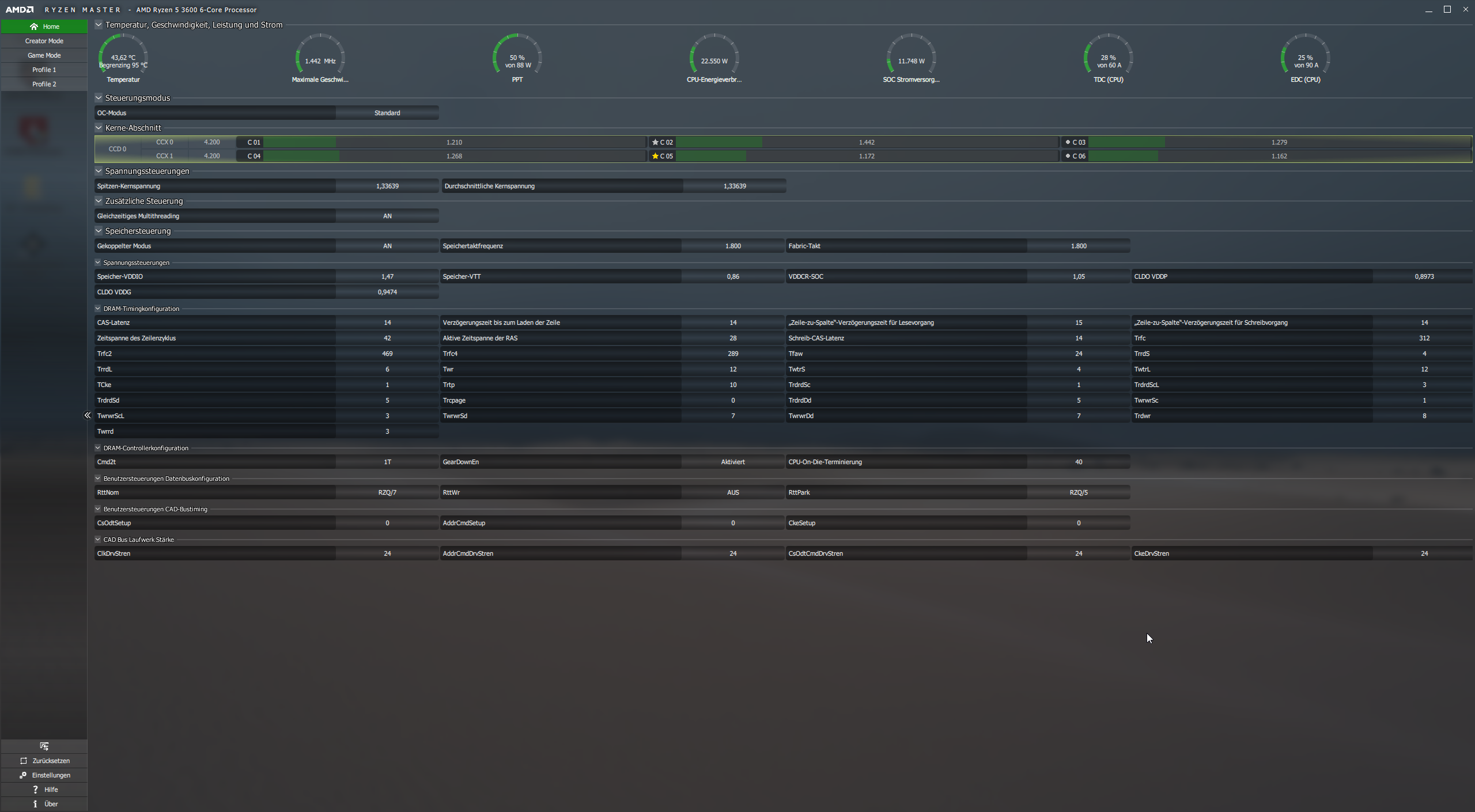The width and height of the screenshot is (1475, 812).
Task: Collapse the Kerne-Abschnitt section
Action: tap(99, 128)
